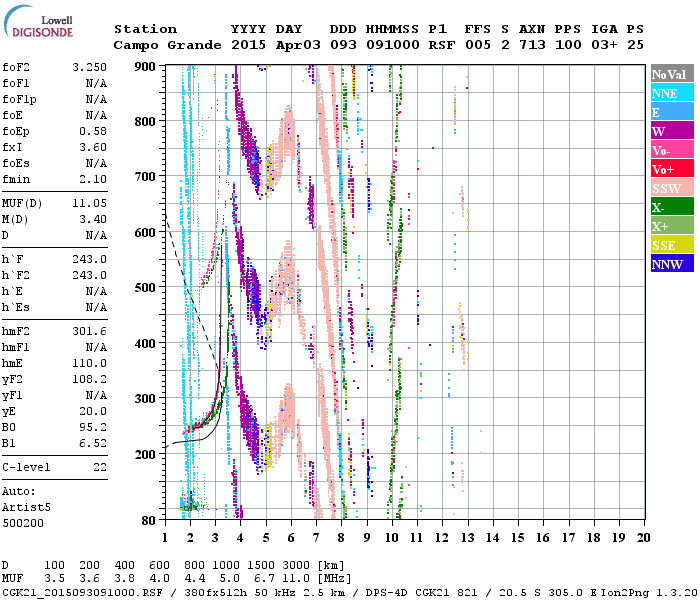Click the AXN value 713

532,45
